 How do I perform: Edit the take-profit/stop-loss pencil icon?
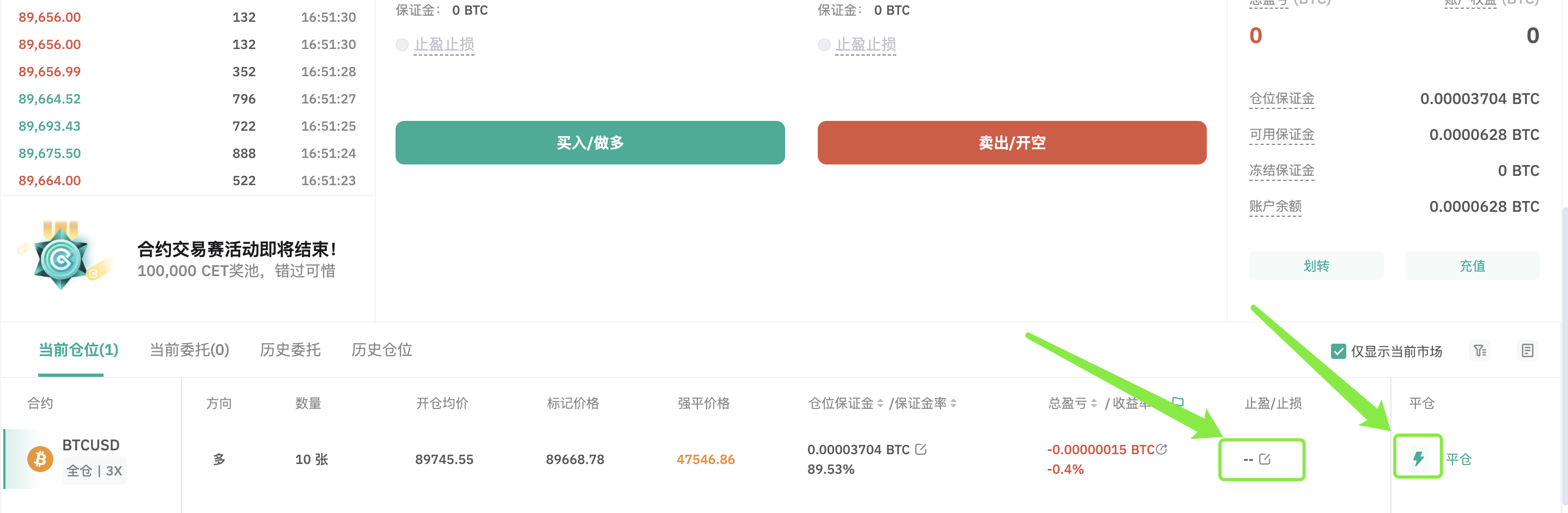[1264, 459]
